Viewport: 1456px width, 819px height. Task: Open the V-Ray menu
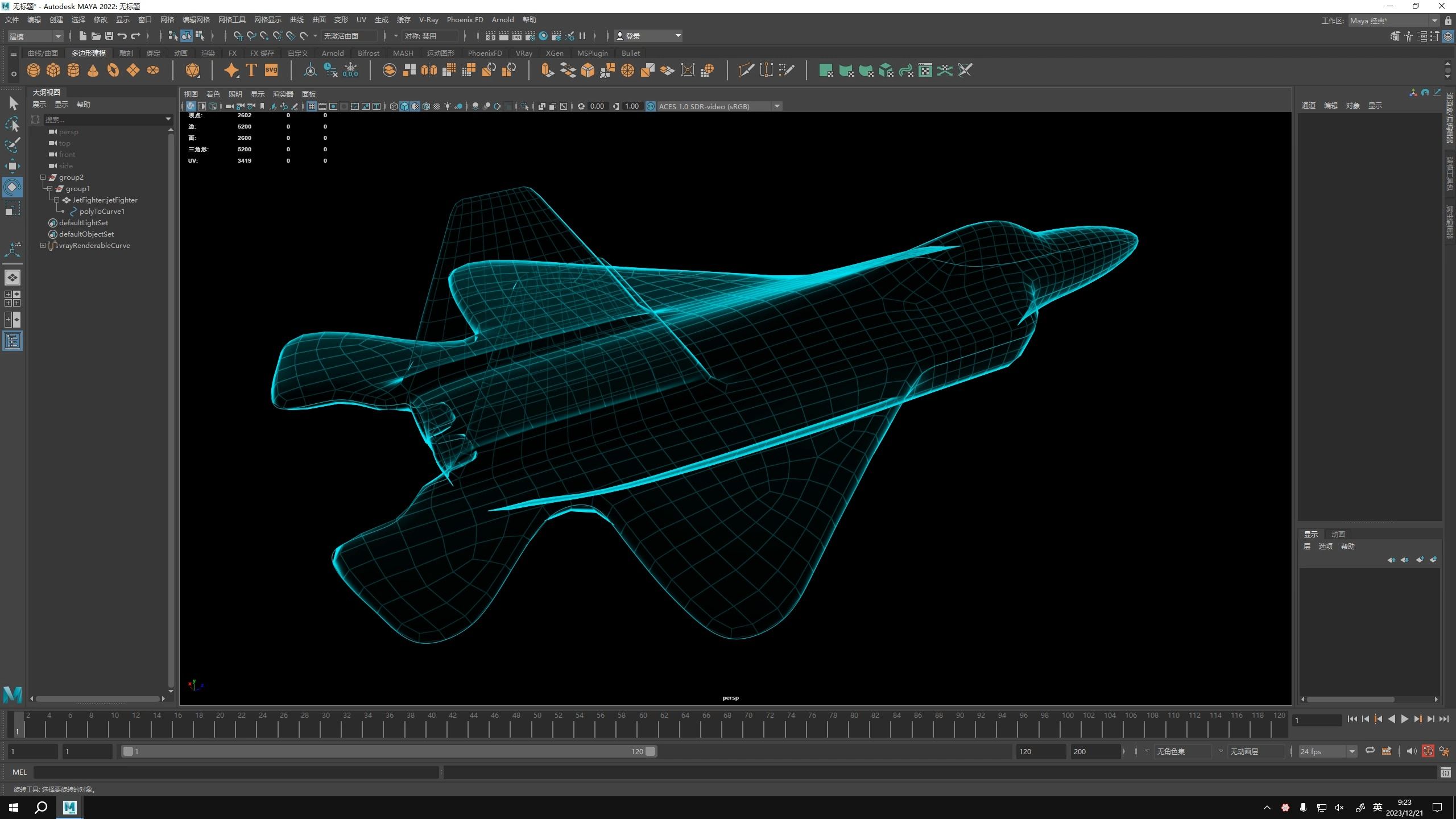coord(428,20)
